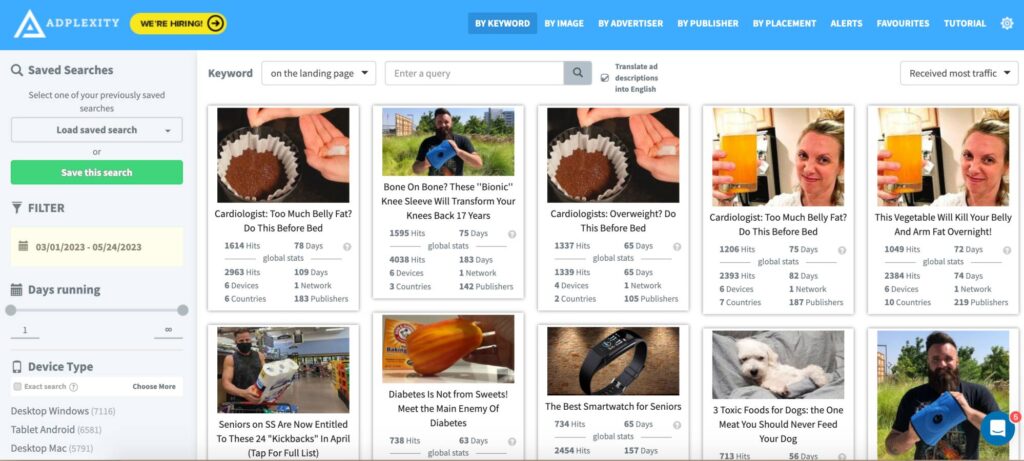Screen dimensions: 1024x461
Task: Click the date range 03/01/2023 - 05/24/2023 field
Action: coord(97,247)
